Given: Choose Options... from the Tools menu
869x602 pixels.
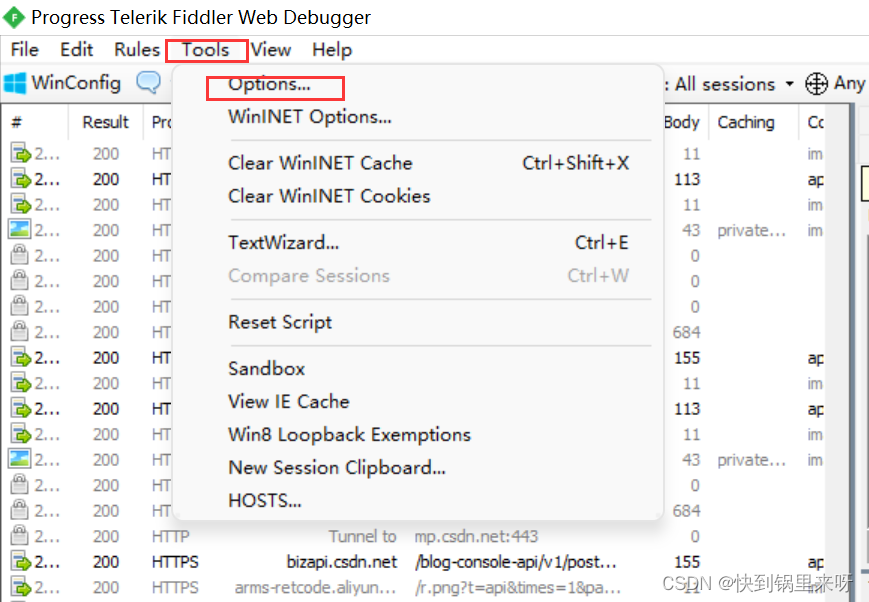Looking at the screenshot, I should 269,85.
